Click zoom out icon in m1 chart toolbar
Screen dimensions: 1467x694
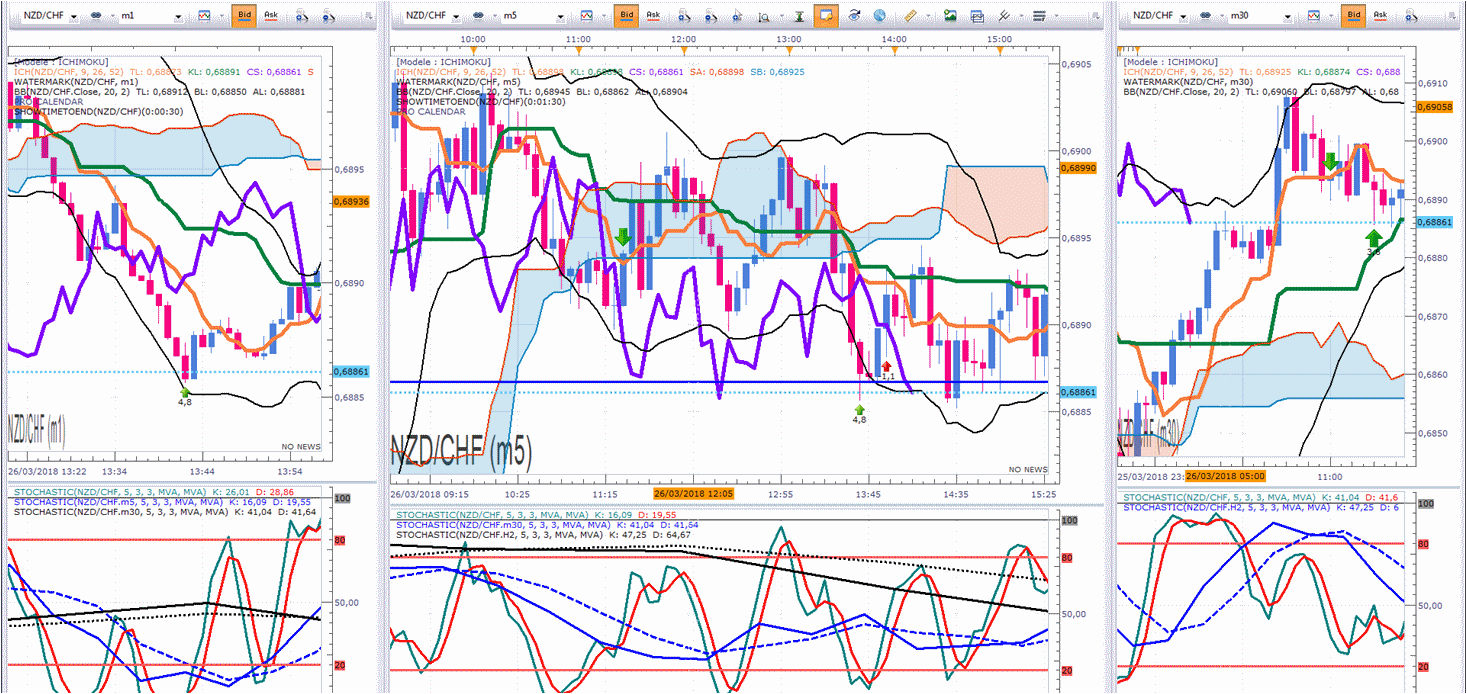[330, 16]
